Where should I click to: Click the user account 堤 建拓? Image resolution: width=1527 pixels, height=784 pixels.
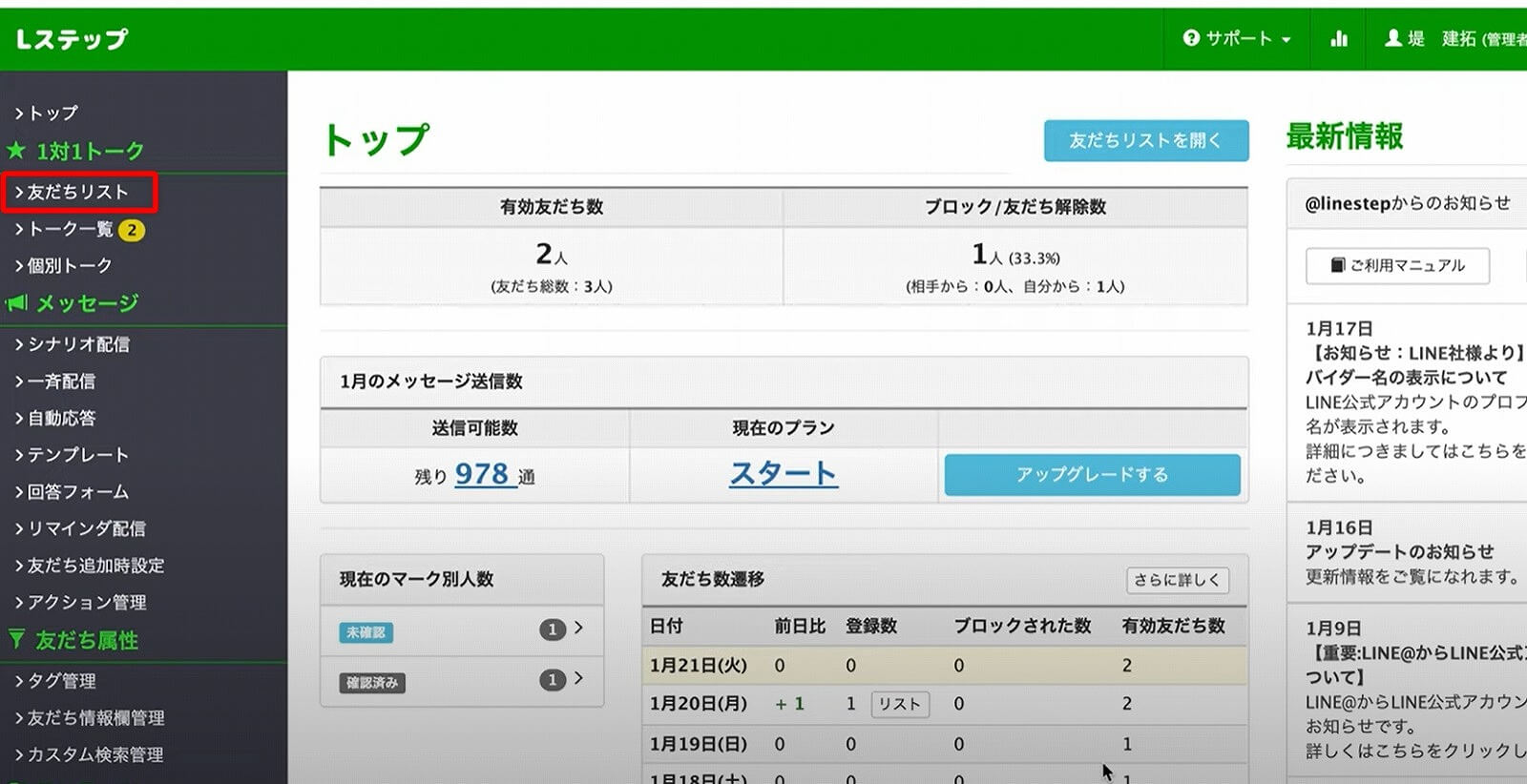[1455, 38]
